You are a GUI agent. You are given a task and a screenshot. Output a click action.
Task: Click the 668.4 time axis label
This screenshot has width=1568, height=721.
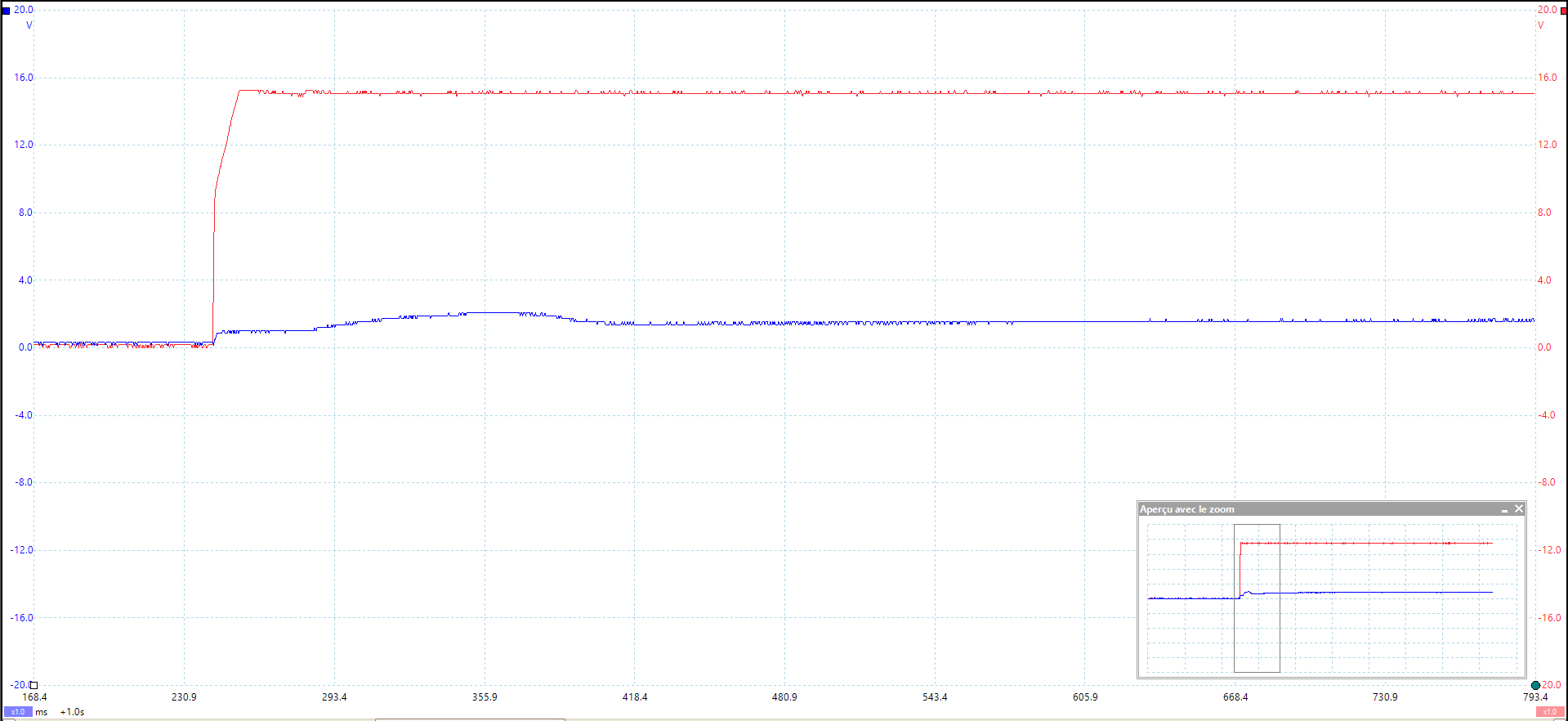pyautogui.click(x=1235, y=697)
